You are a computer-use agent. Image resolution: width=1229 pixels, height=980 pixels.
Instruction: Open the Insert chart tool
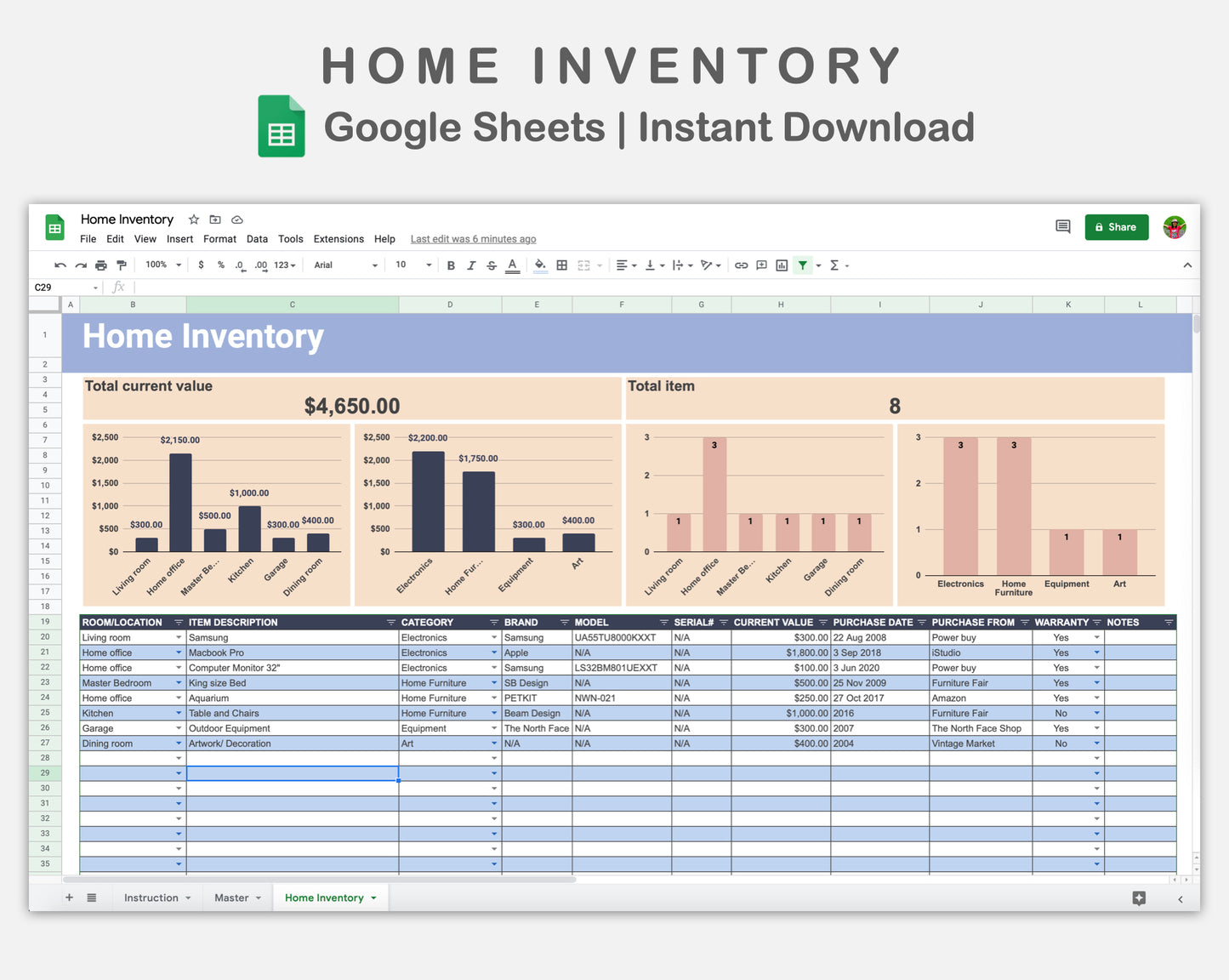(781, 265)
